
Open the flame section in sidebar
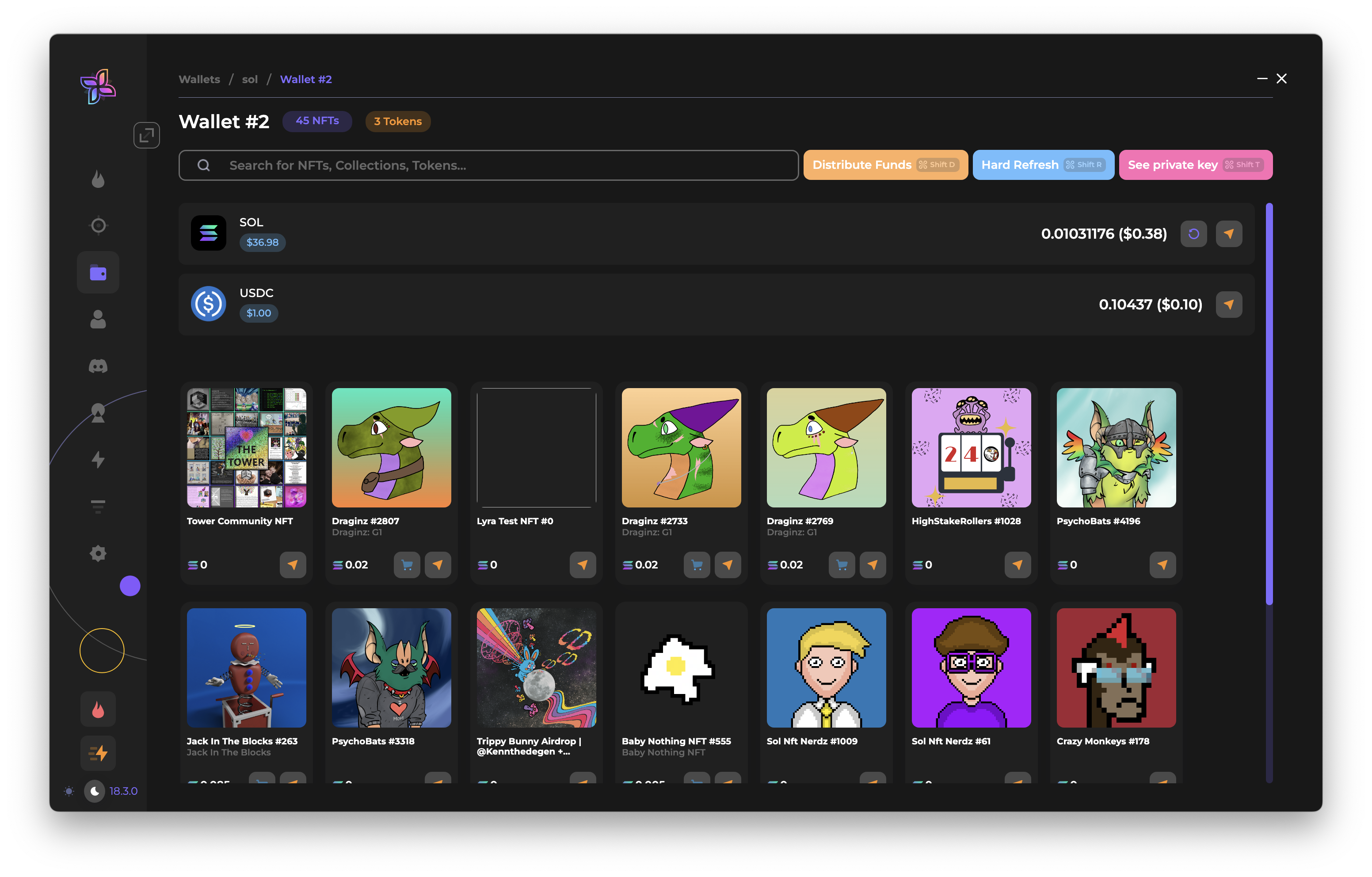98,179
